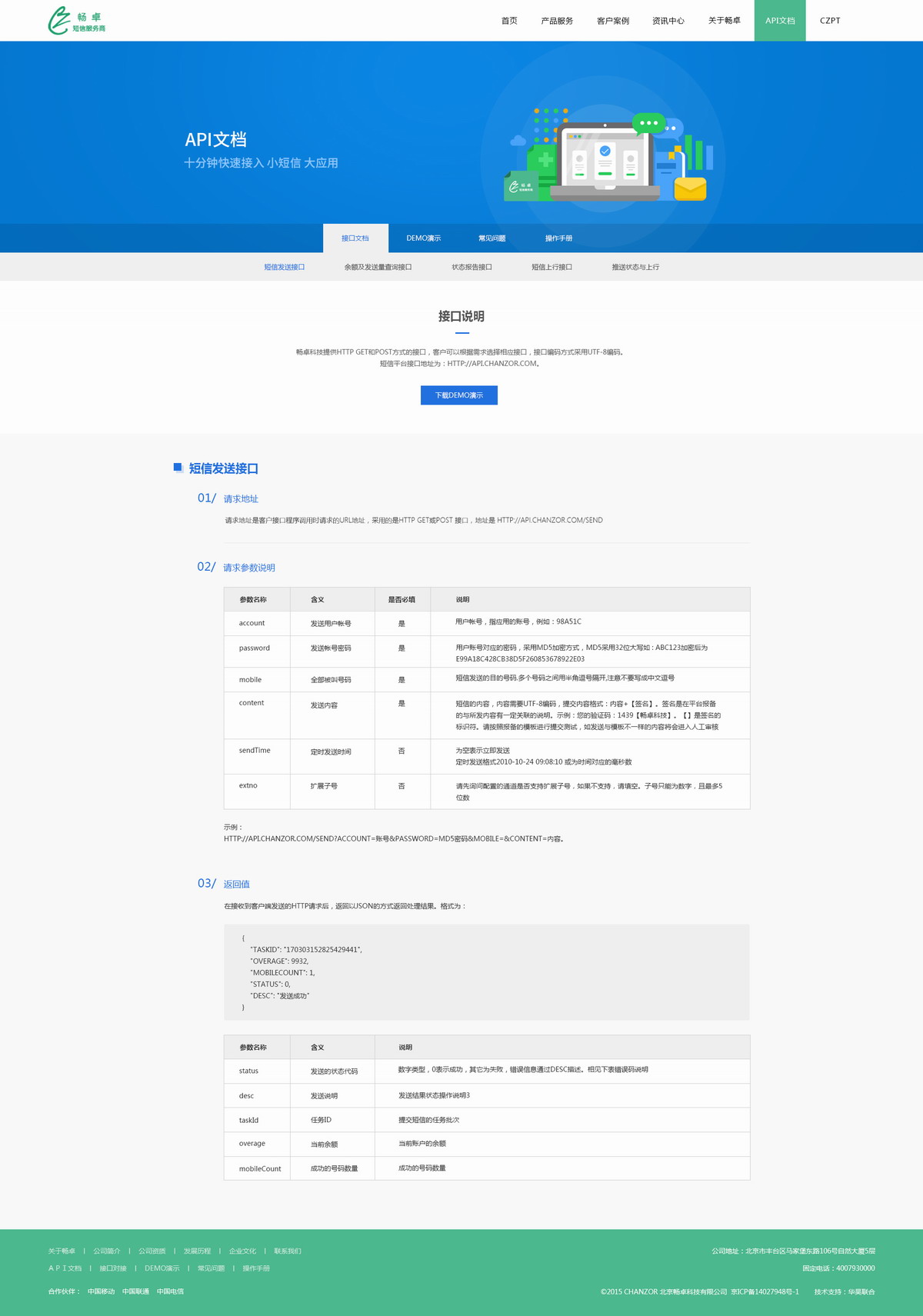Select 状态报告接口 sub-tab
This screenshot has height=1316, width=923.
[471, 267]
